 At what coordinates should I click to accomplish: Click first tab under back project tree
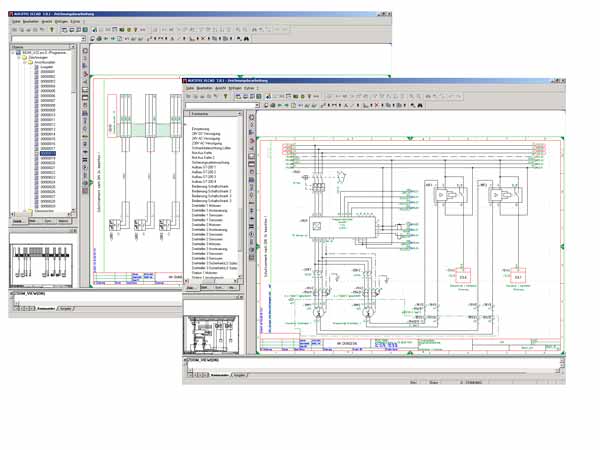(18, 221)
